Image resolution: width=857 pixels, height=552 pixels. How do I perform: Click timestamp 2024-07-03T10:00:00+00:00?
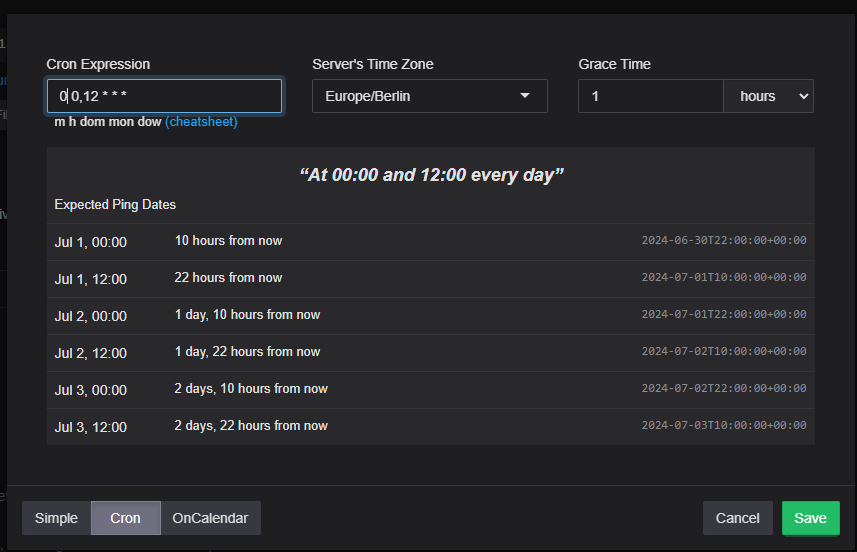724,425
